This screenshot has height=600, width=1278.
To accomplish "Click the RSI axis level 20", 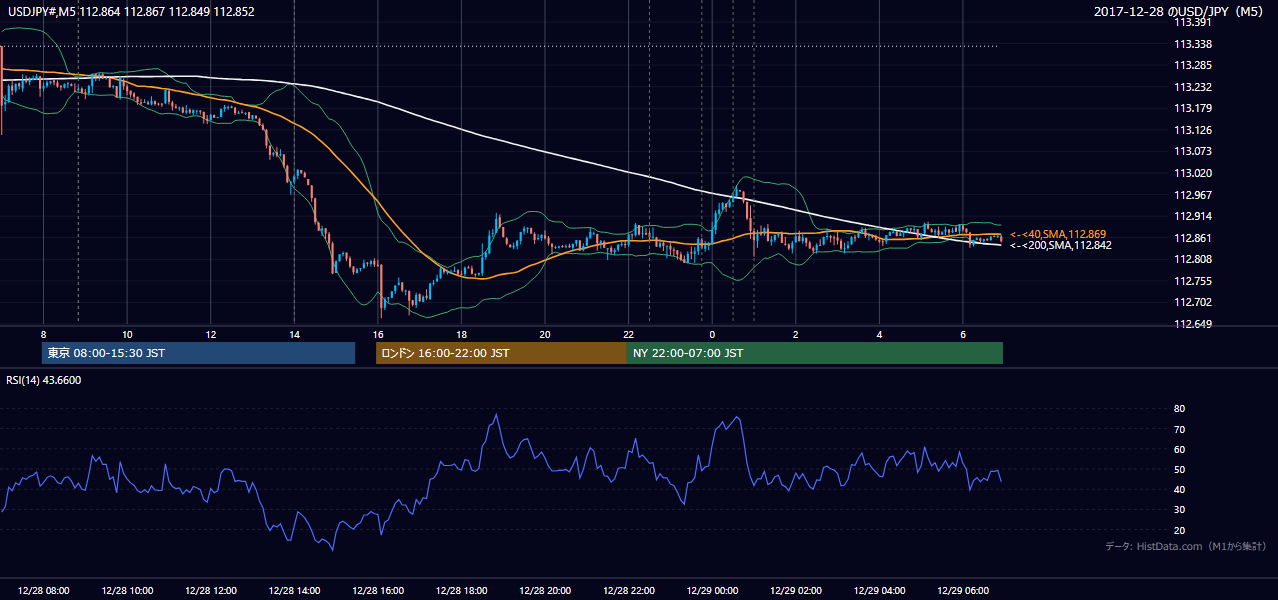I will point(1179,530).
